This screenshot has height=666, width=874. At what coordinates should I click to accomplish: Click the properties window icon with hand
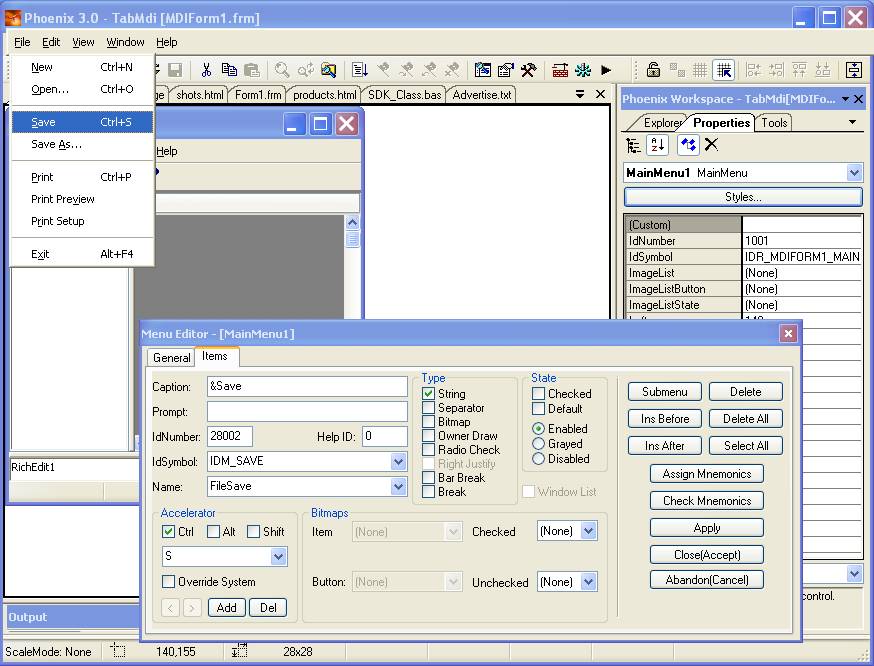pos(506,70)
